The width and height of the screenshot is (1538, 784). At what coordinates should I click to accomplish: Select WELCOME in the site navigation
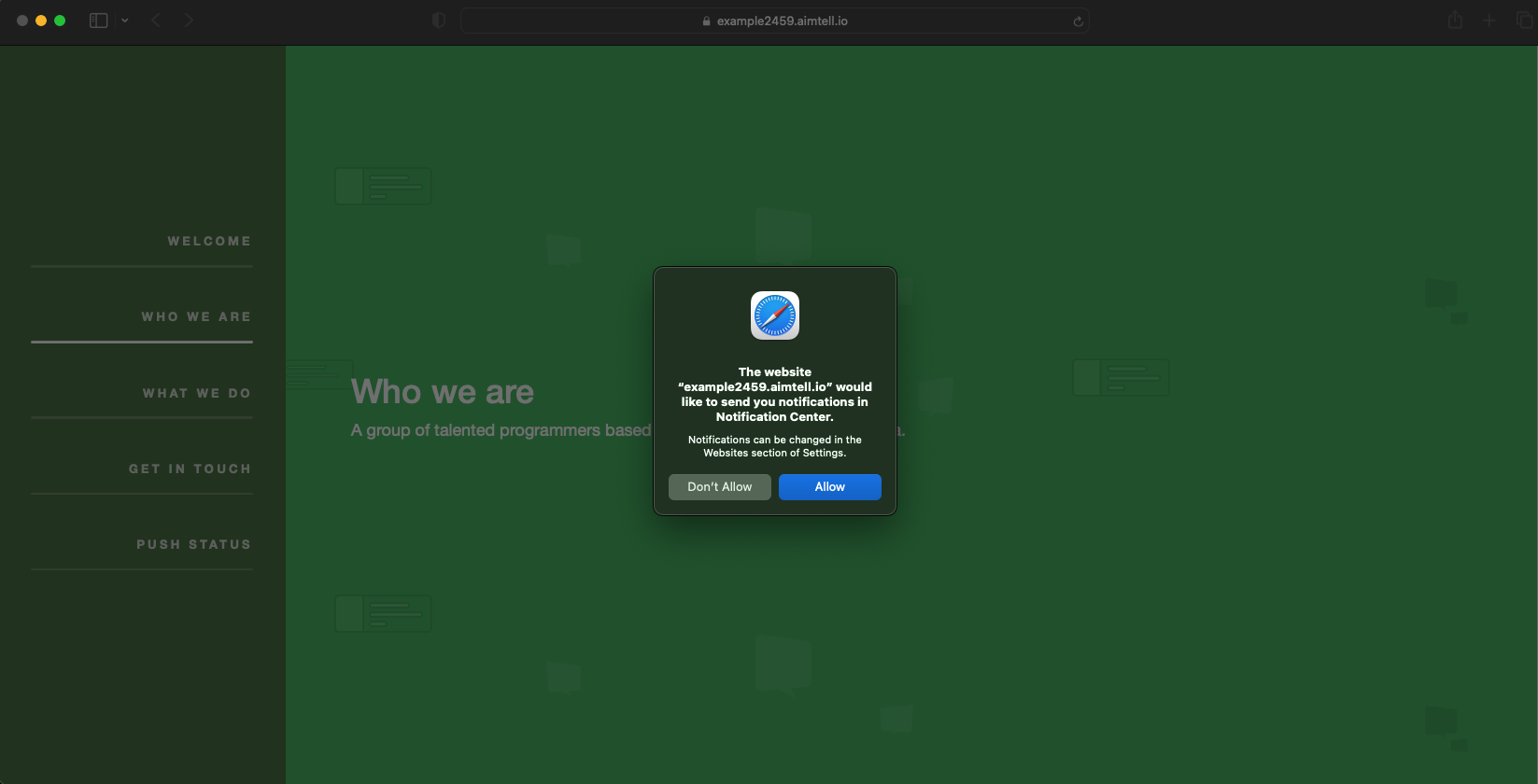209,242
